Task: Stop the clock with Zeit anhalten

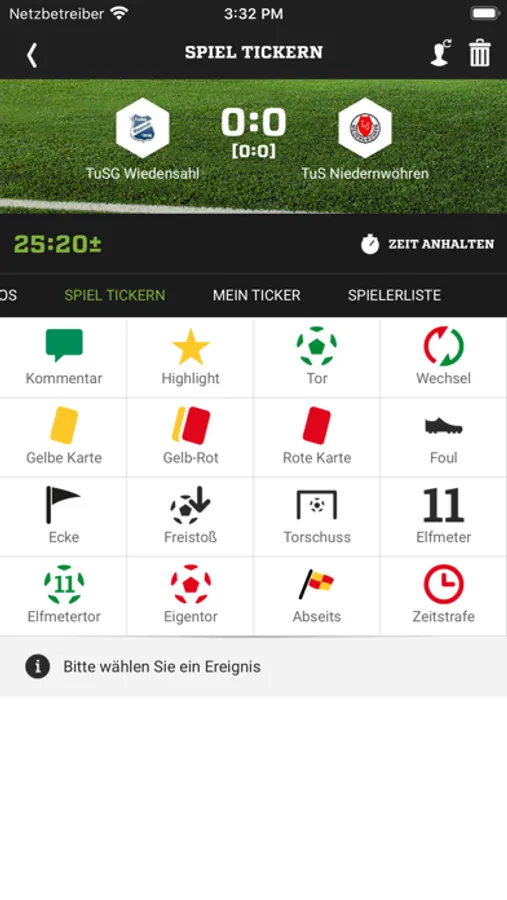Action: pos(427,244)
